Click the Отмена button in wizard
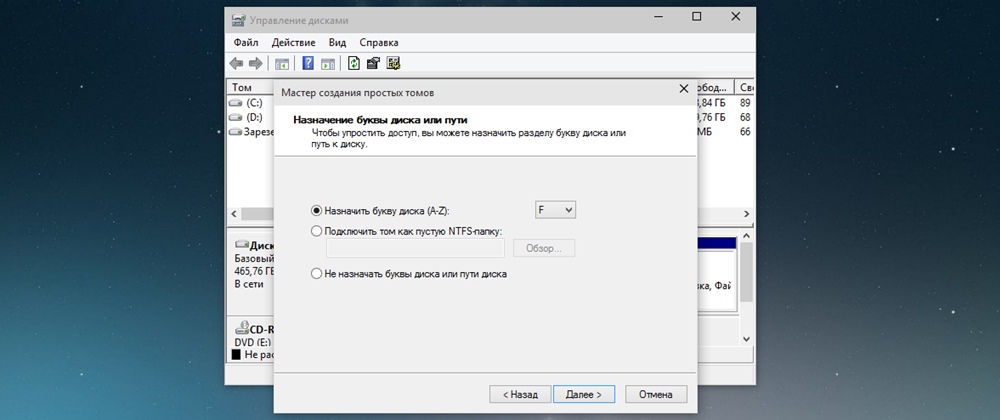The height and width of the screenshot is (420, 1000). pos(656,394)
